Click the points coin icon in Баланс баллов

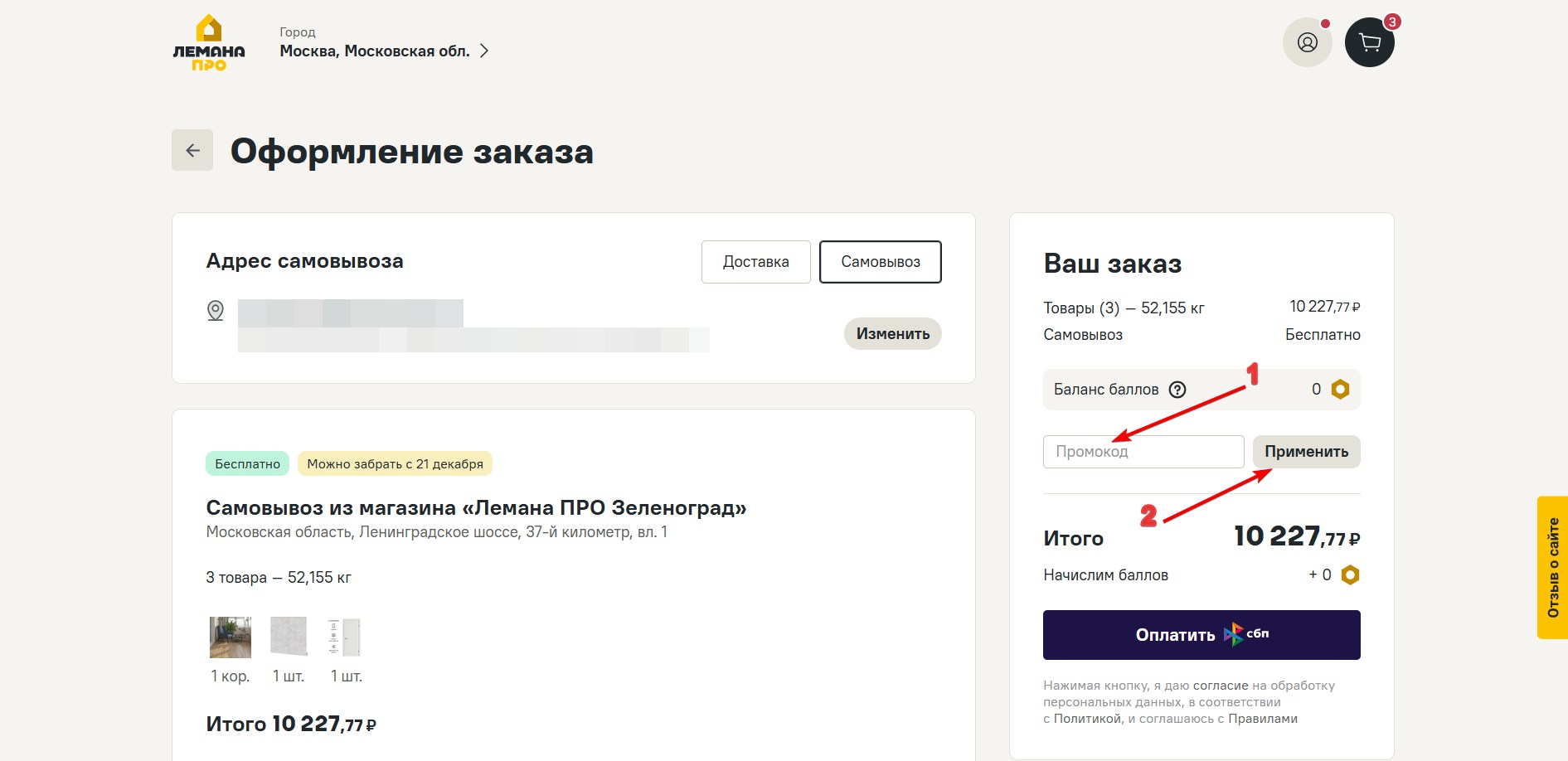(x=1340, y=390)
